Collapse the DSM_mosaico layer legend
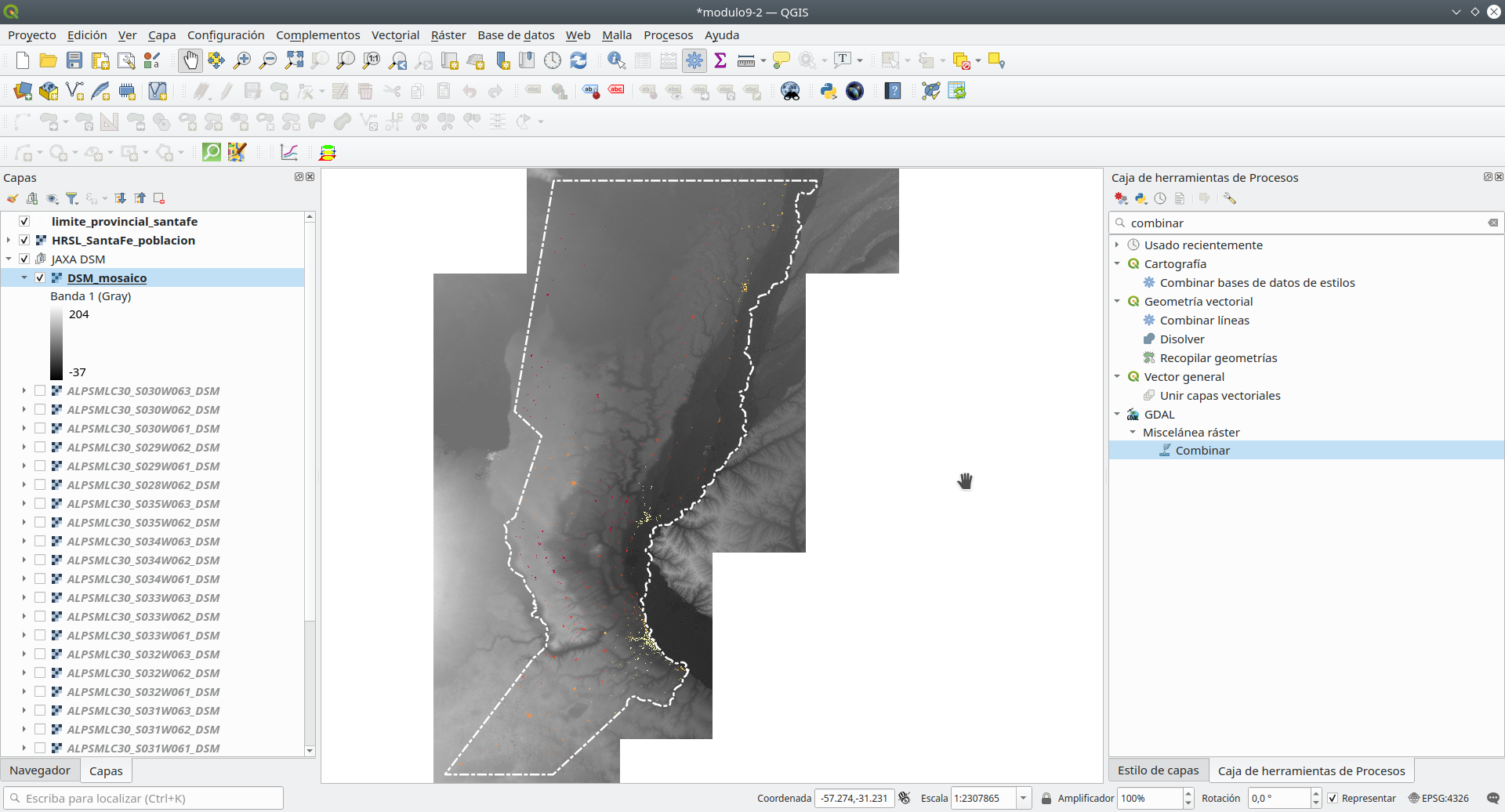This screenshot has width=1505, height=812. [24, 277]
